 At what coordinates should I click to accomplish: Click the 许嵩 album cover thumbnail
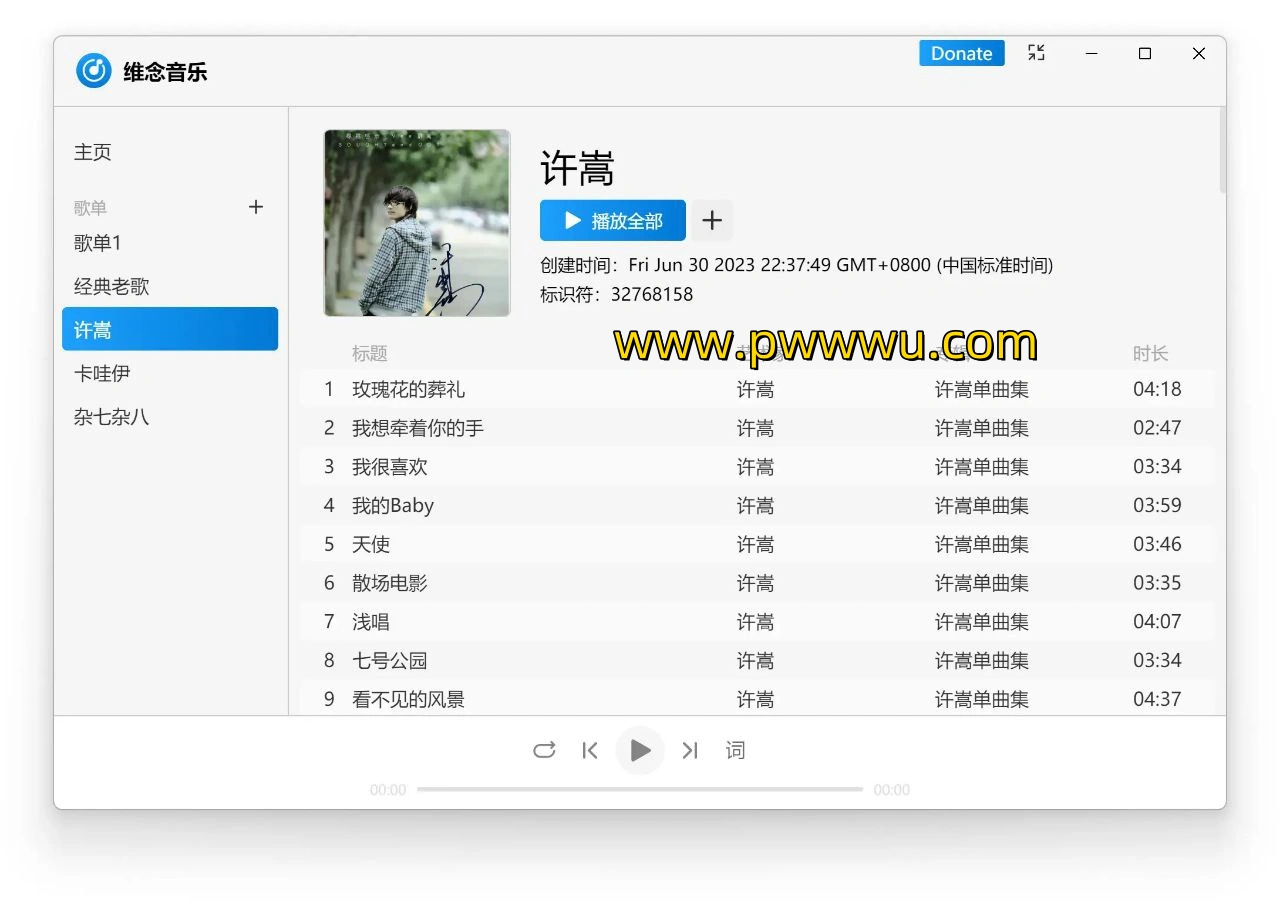tap(417, 223)
